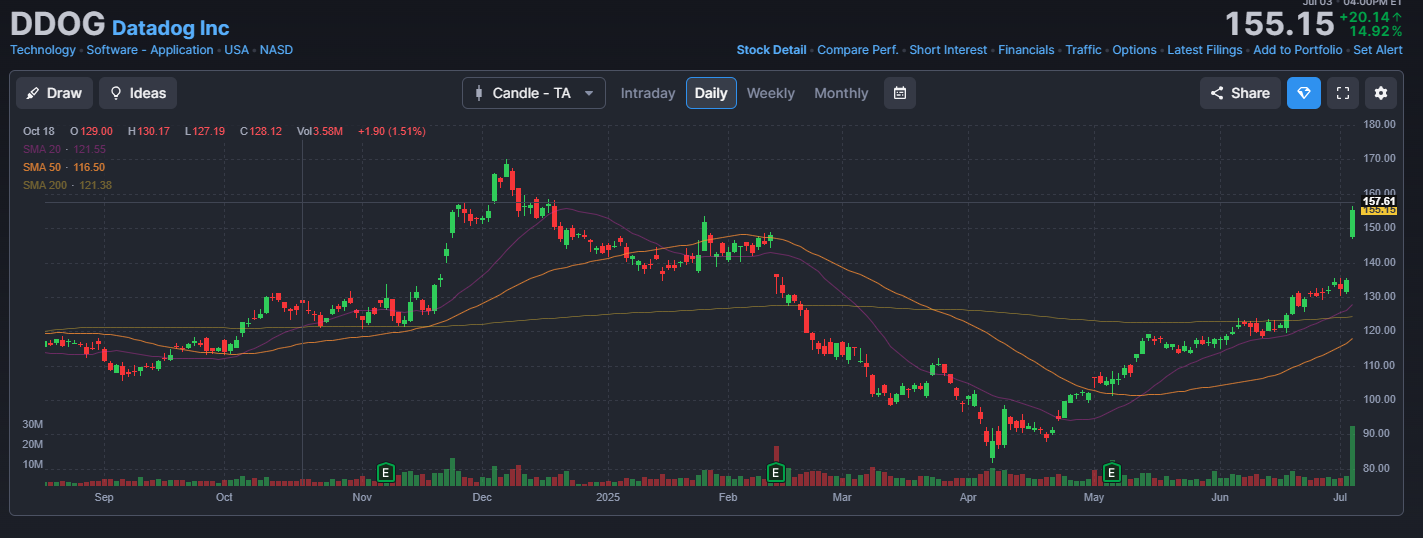Open the Short Interest link
The height and width of the screenshot is (538, 1423).
point(948,50)
